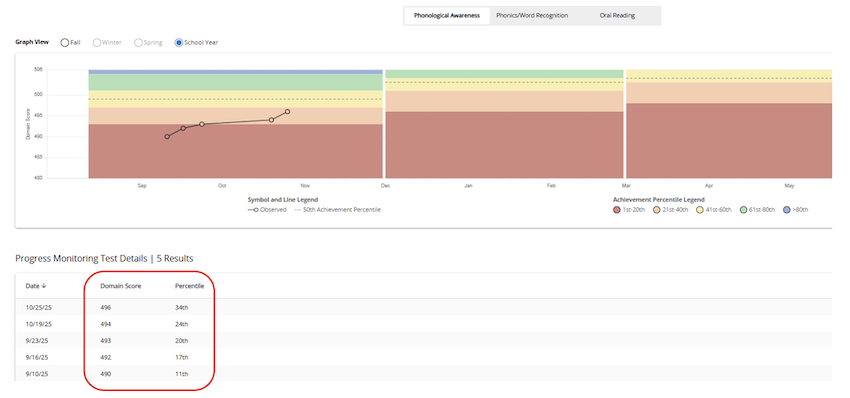Click the 1st-20th legend color swatch
This screenshot has height=398, width=850.
[616, 210]
